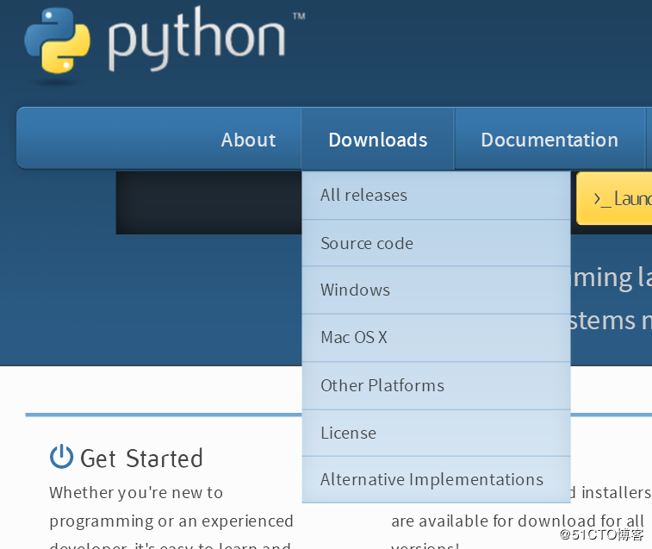Click the Get Started power icon
652x549 pixels.
pos(62,457)
